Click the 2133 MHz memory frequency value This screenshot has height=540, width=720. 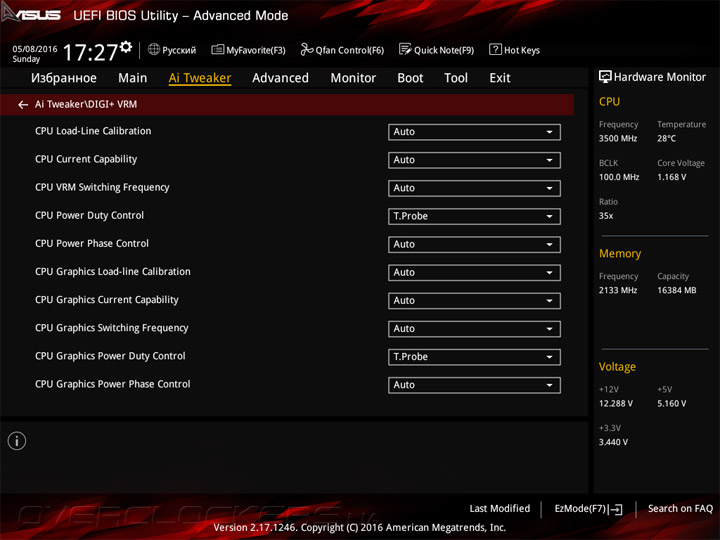pyautogui.click(x=618, y=290)
